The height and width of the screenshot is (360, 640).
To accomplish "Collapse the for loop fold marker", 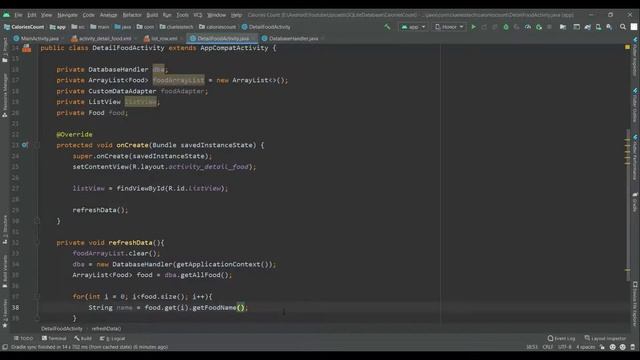I will 37,297.
